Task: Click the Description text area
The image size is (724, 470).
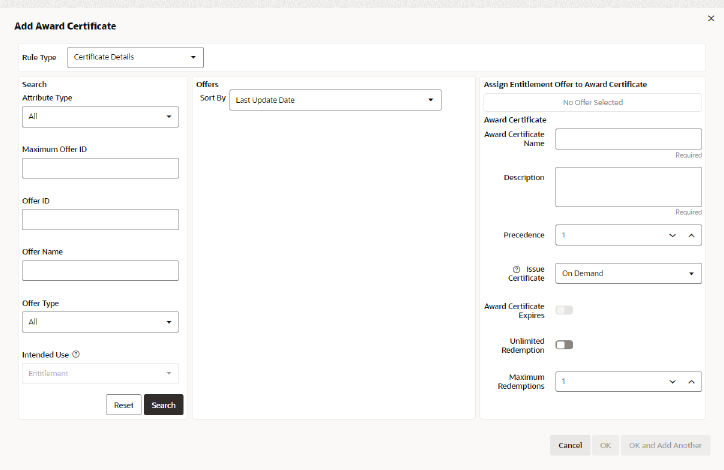Action: pyautogui.click(x=628, y=187)
